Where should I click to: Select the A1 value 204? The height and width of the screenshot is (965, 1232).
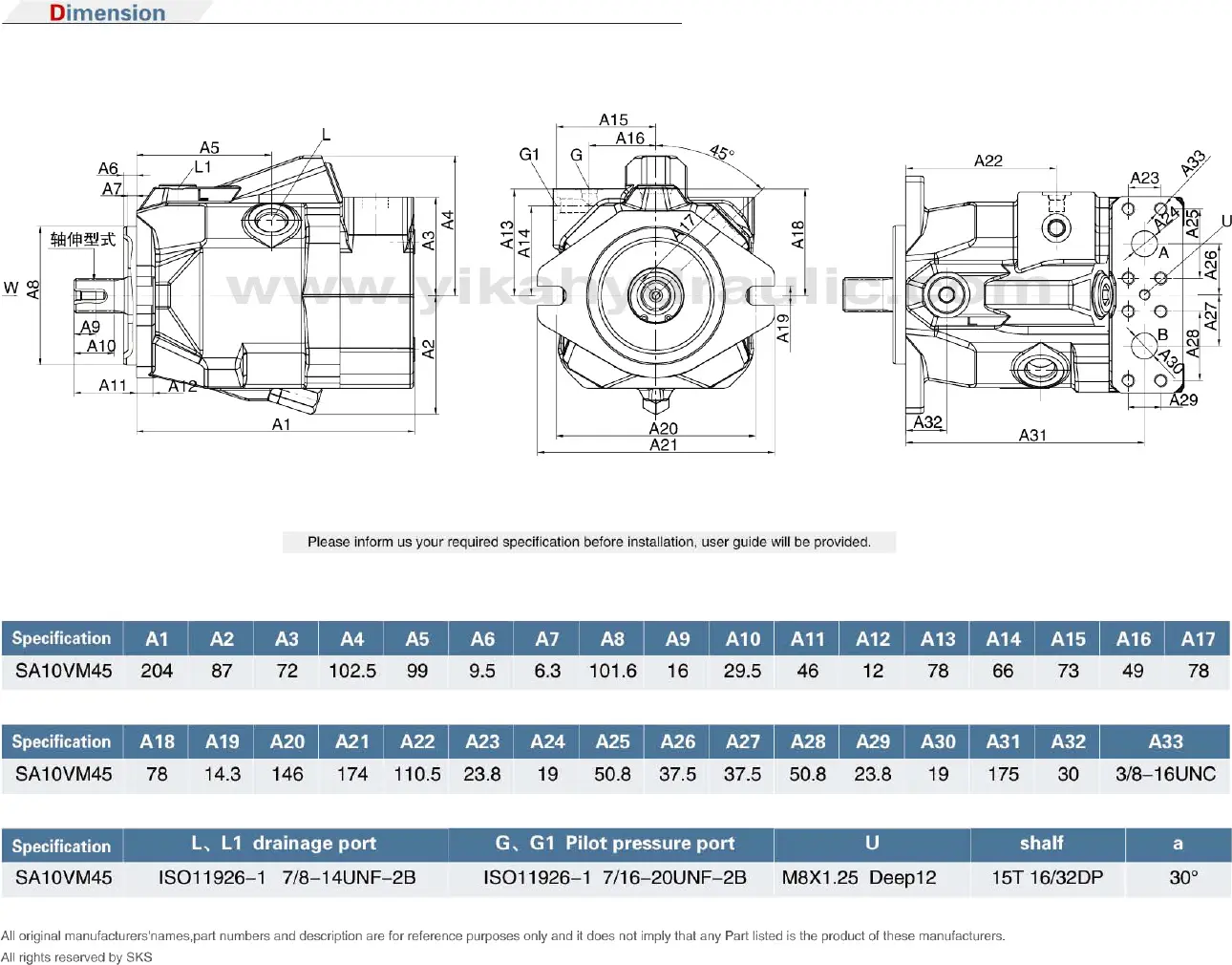[x=157, y=671]
